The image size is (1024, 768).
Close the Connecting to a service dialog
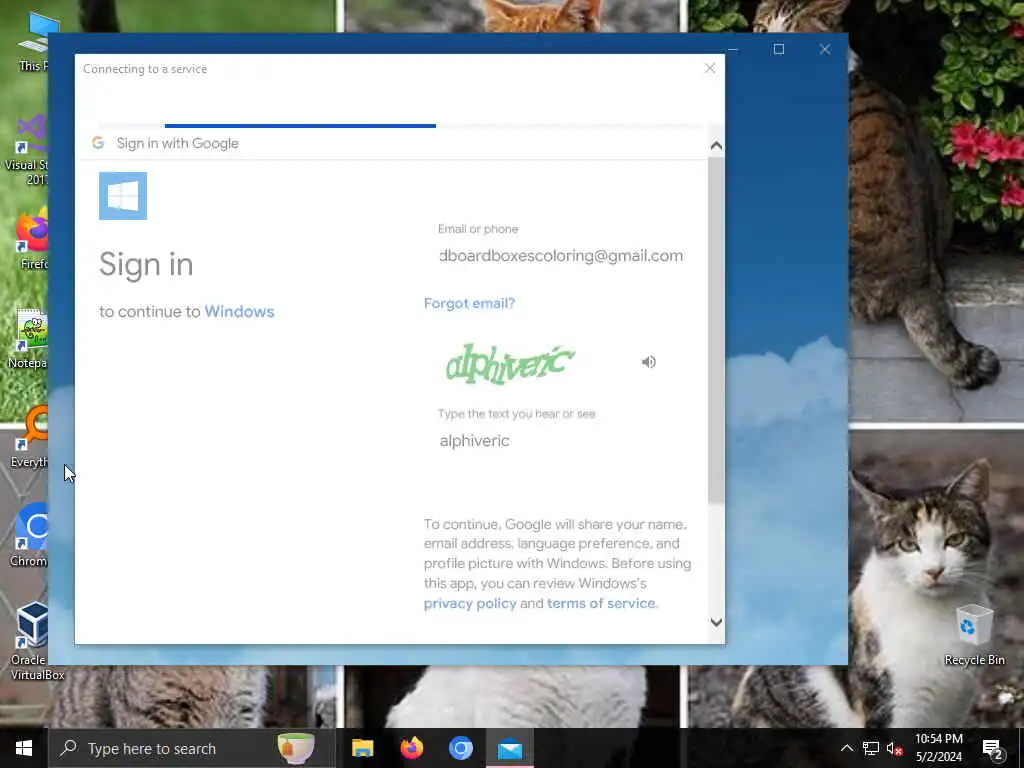click(x=710, y=68)
